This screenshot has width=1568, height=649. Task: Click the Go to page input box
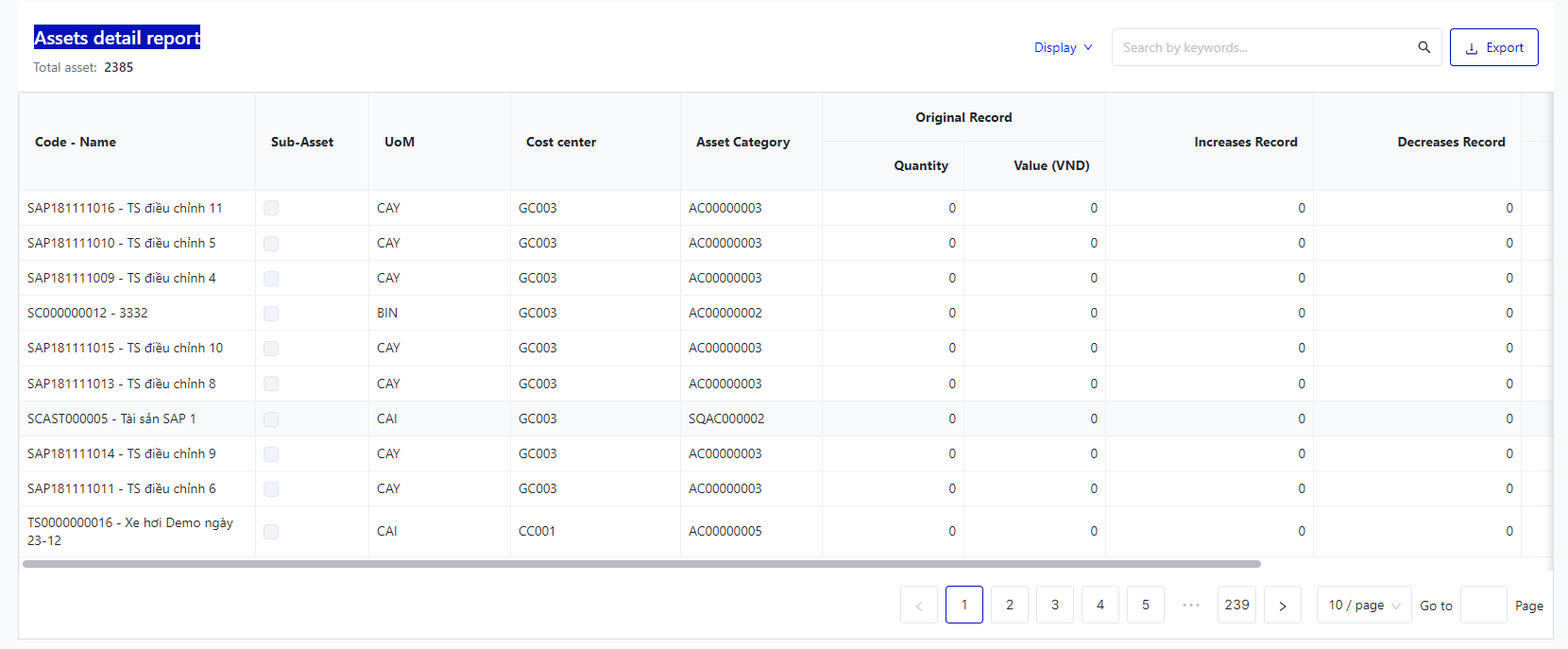[1483, 606]
